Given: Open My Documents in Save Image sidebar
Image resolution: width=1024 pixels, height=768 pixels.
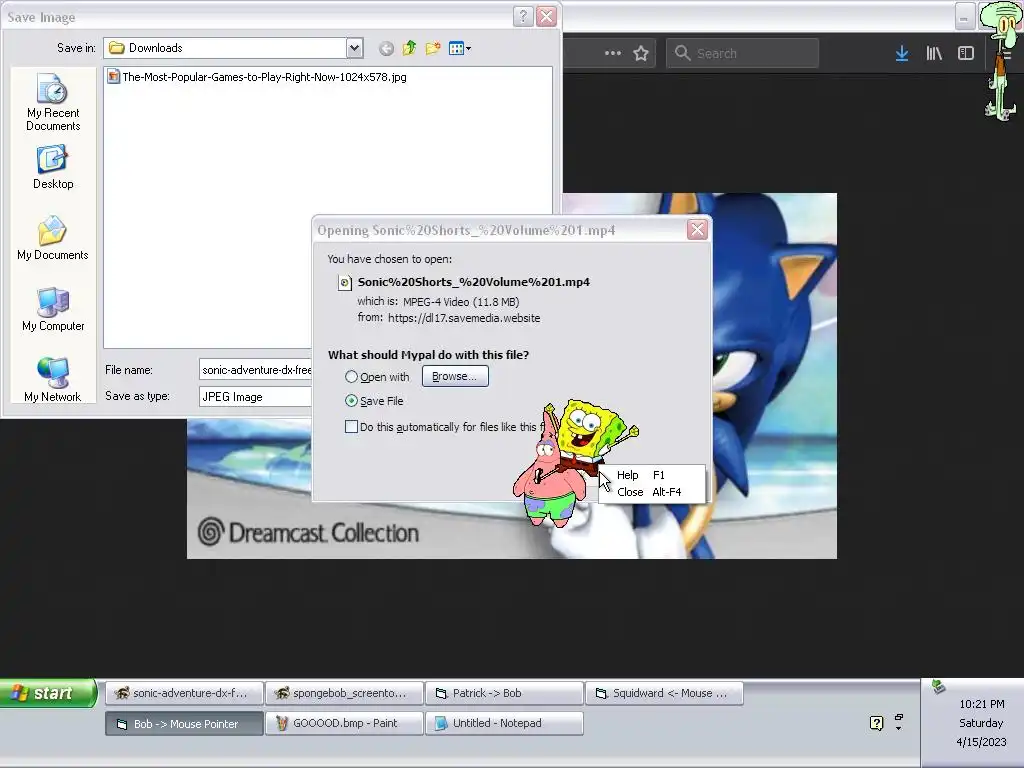Looking at the screenshot, I should tap(53, 238).
